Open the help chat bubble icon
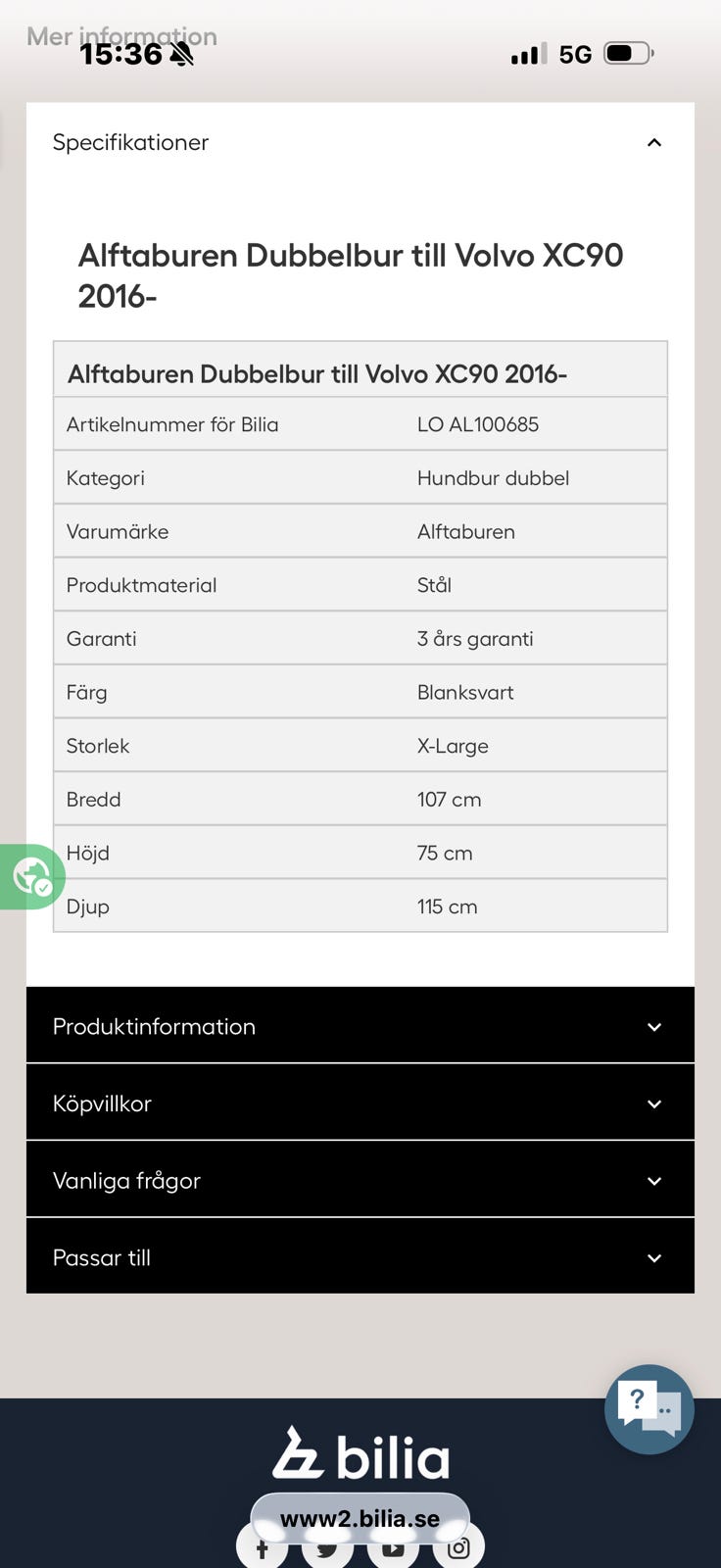This screenshot has width=721, height=1568. click(x=649, y=1409)
